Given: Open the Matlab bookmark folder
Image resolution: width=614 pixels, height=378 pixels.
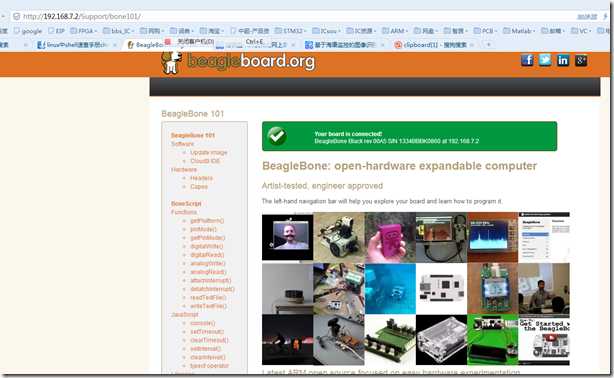Looking at the screenshot, I should [x=519, y=31].
